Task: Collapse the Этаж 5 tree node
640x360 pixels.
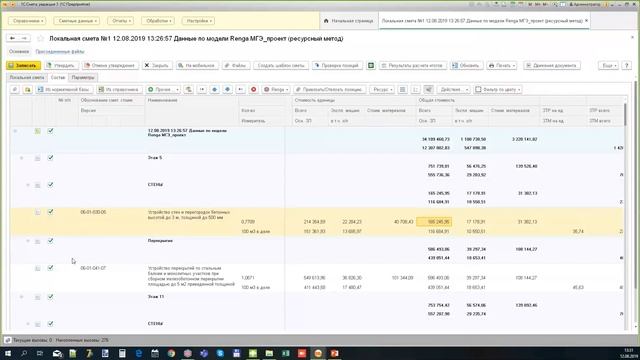Action: (x=22, y=158)
